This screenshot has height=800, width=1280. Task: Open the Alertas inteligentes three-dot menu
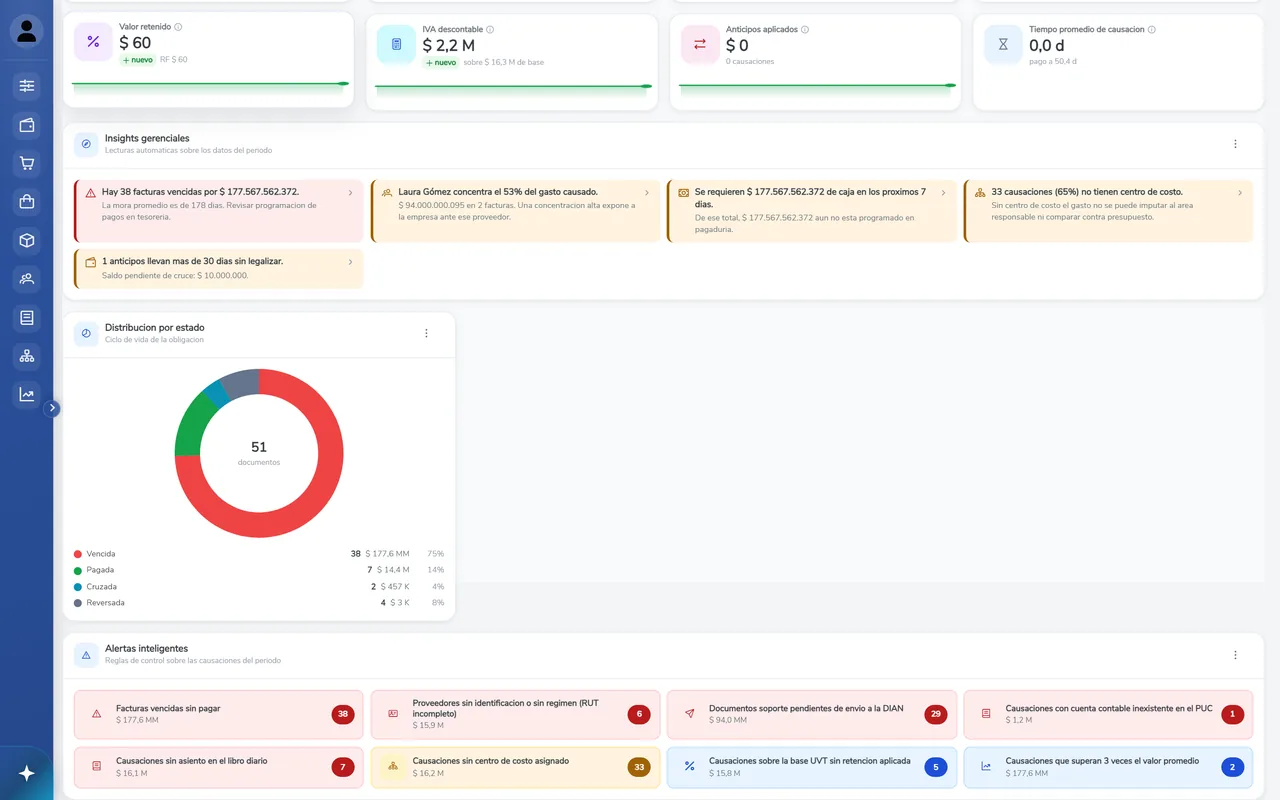pyautogui.click(x=1235, y=655)
